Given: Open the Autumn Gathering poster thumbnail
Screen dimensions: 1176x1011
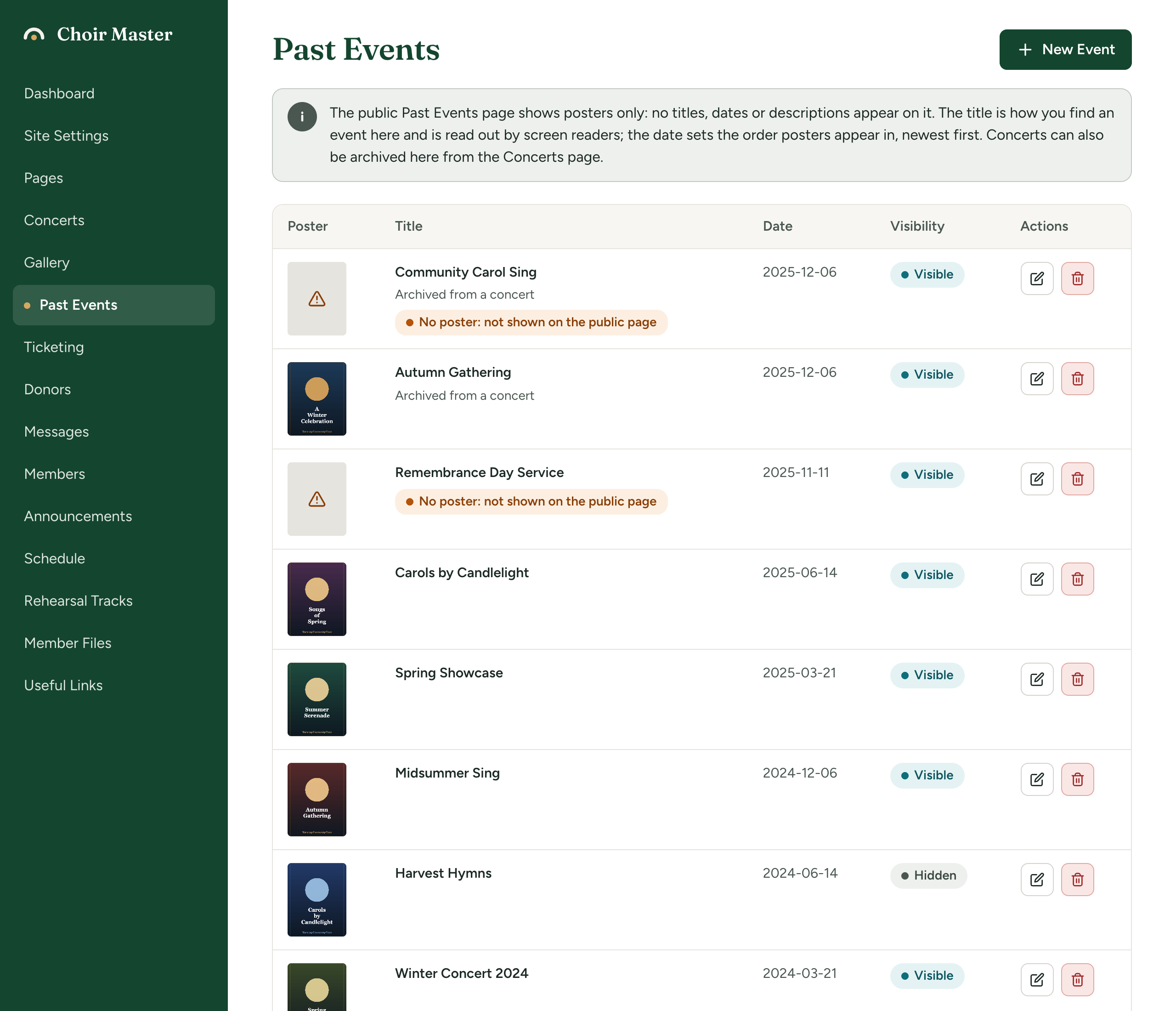Looking at the screenshot, I should 317,399.
